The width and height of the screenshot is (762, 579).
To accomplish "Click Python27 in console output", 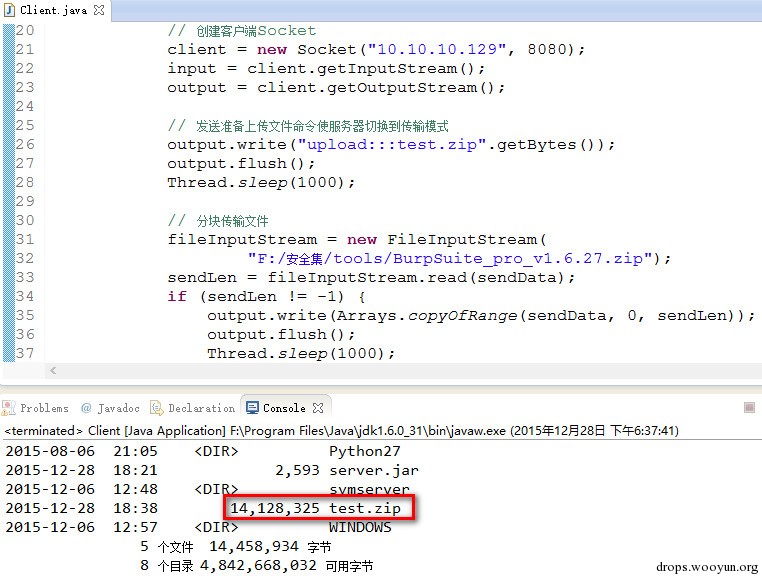I will [x=364, y=451].
